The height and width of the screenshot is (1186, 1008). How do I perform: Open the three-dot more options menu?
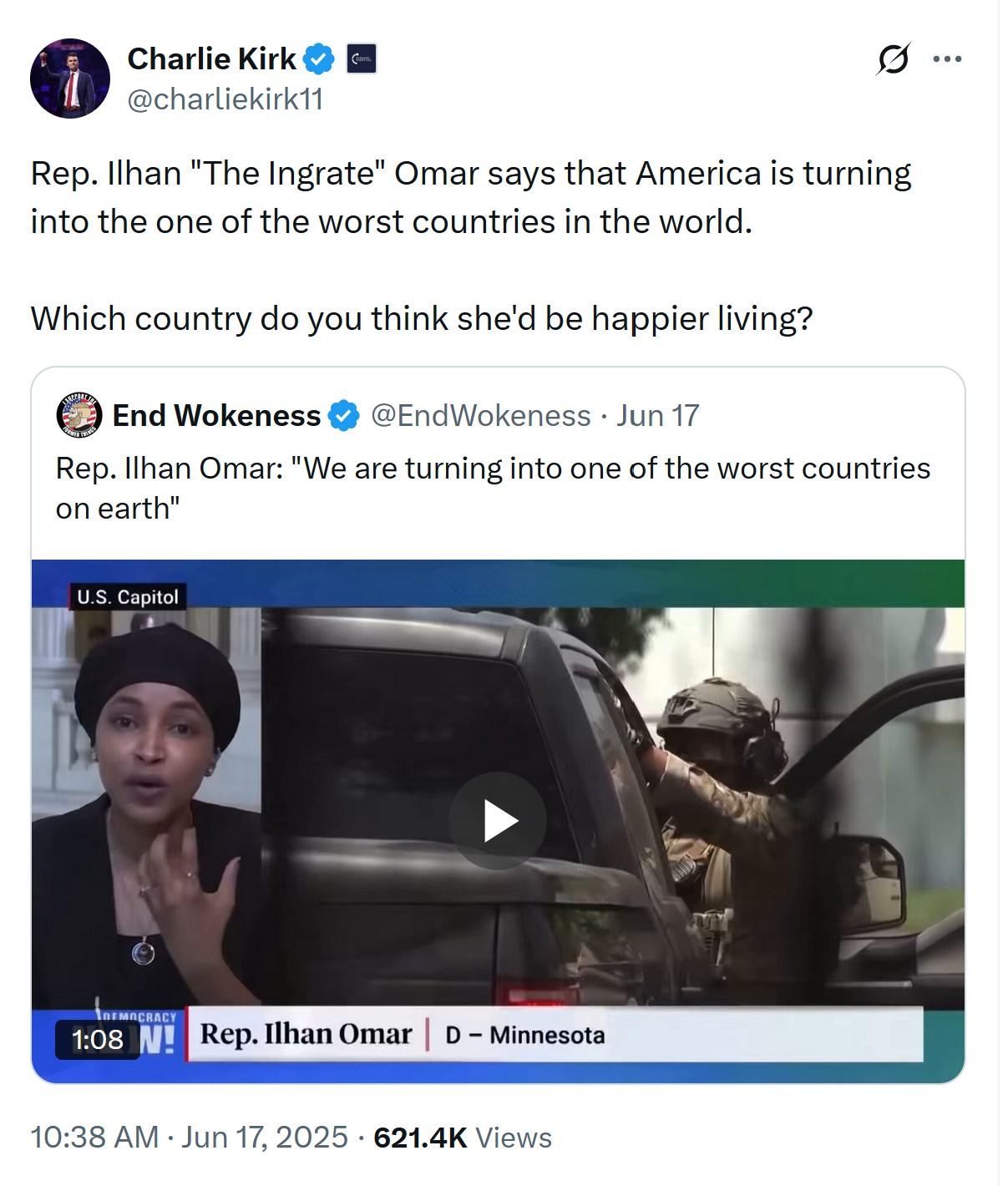pos(947,59)
